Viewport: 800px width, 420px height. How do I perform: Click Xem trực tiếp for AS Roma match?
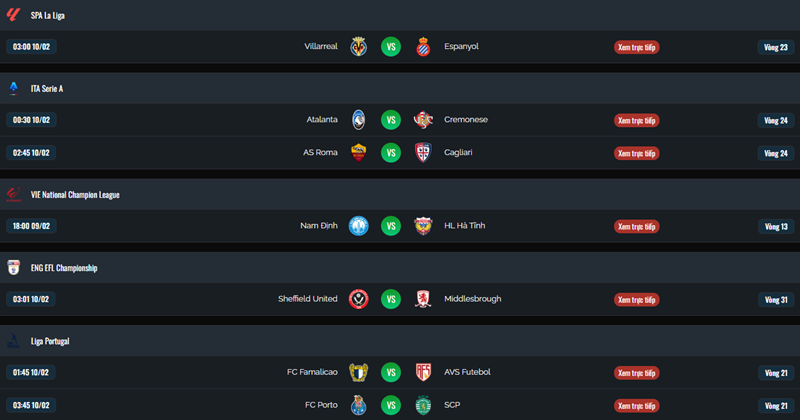[x=636, y=153]
